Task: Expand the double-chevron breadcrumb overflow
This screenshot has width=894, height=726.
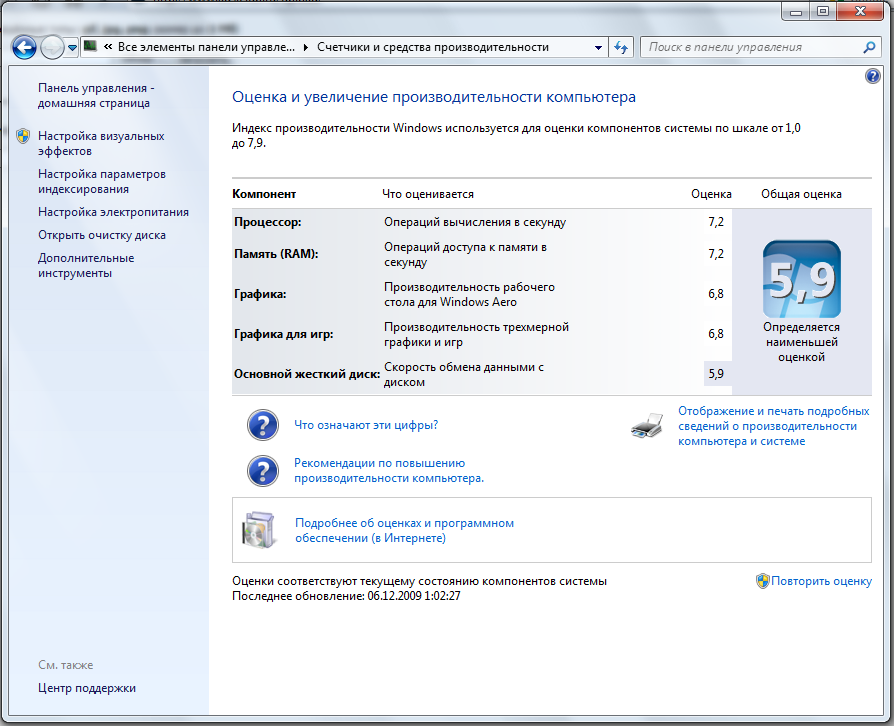Action: 108,47
